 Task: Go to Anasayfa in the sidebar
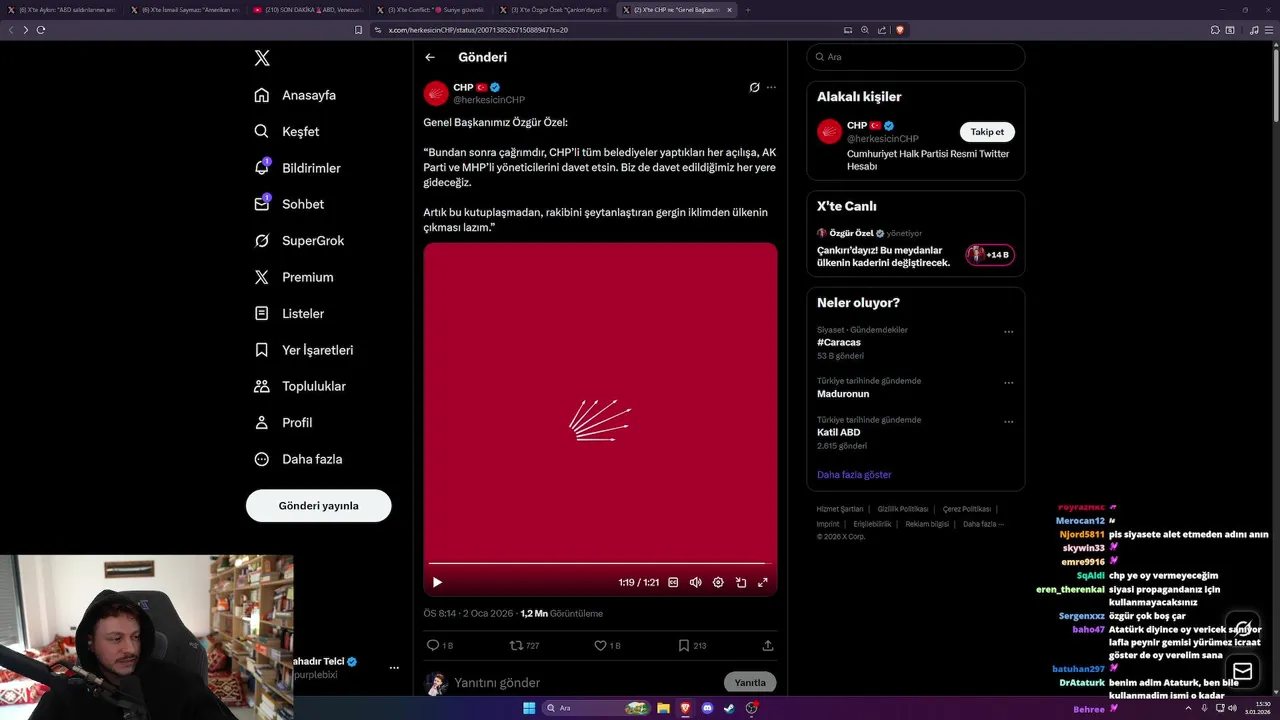coord(295,95)
